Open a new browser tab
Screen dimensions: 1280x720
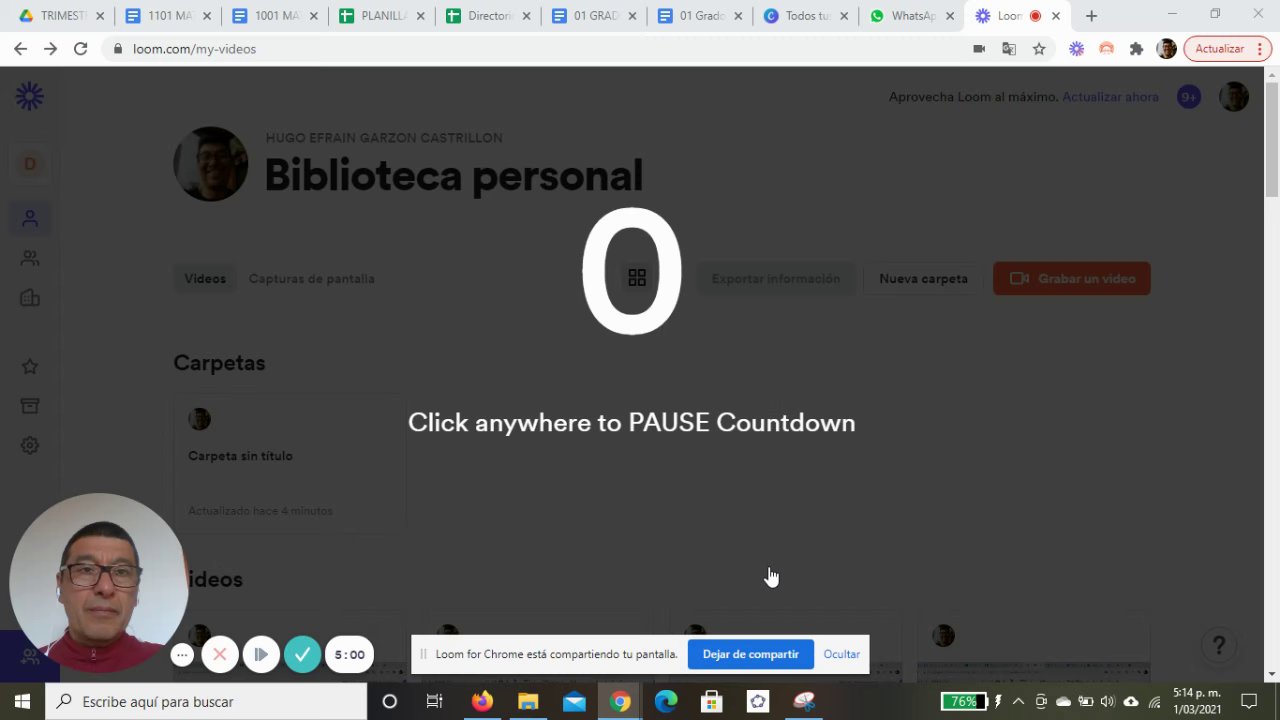click(x=1091, y=16)
